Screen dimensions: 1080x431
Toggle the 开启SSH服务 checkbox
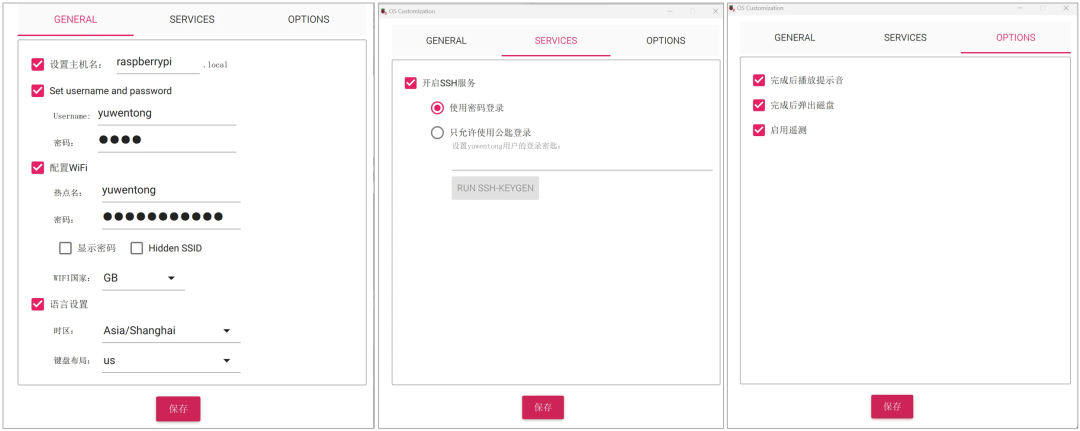point(411,83)
